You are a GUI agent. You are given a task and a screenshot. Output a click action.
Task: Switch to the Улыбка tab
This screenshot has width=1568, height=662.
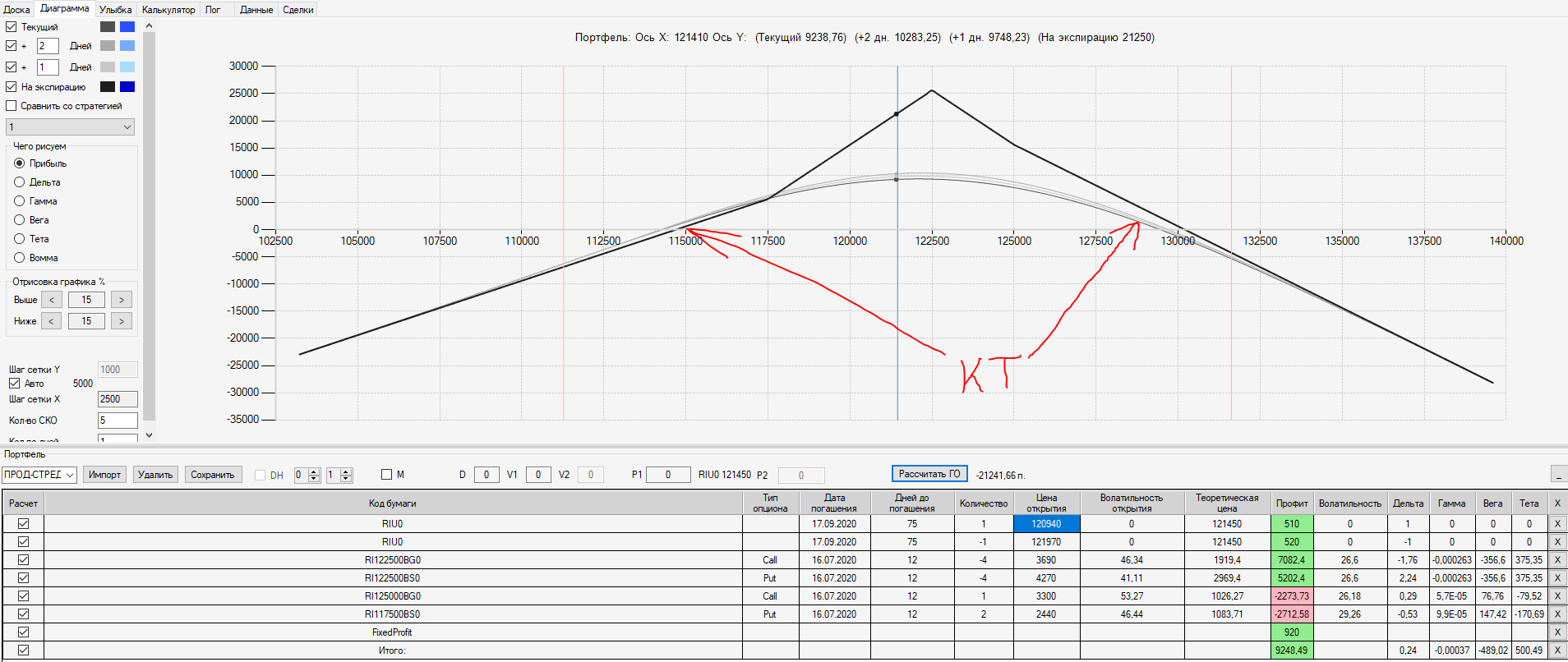pos(115,10)
